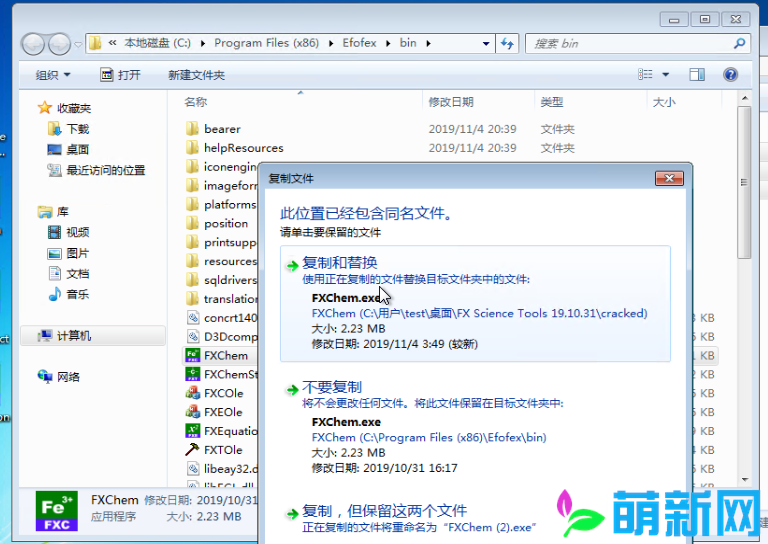Expand the arrow after bin in the address bar
The width and height of the screenshot is (768, 544).
pos(429,44)
